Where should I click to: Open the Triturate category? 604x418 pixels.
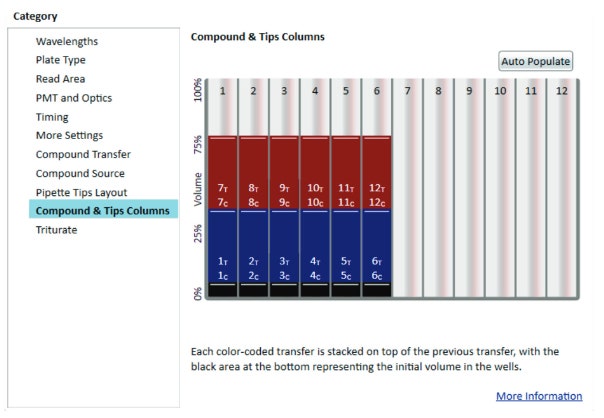56,230
